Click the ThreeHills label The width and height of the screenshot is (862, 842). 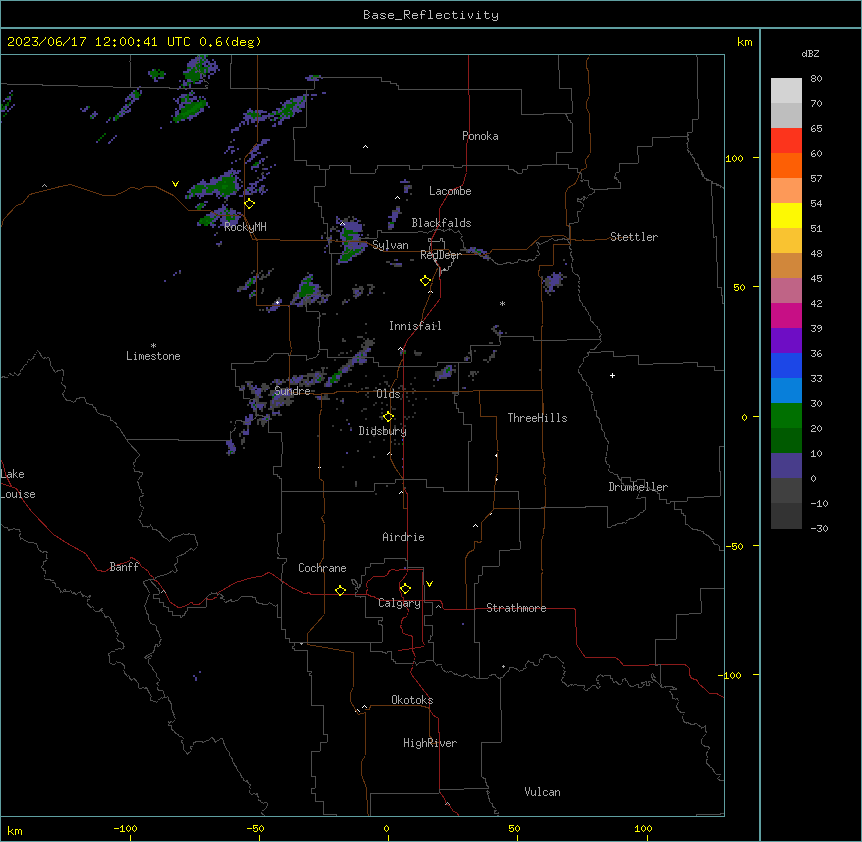(537, 418)
